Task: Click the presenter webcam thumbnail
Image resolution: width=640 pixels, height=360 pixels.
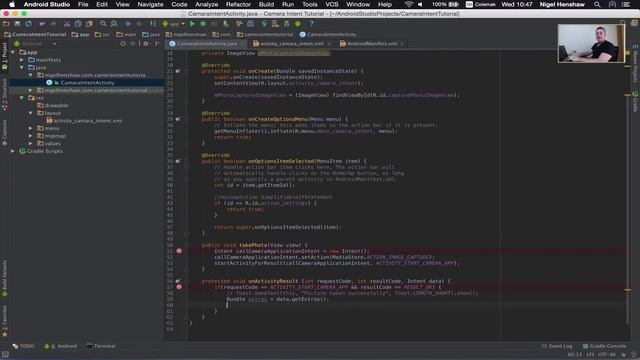Action: tap(591, 43)
